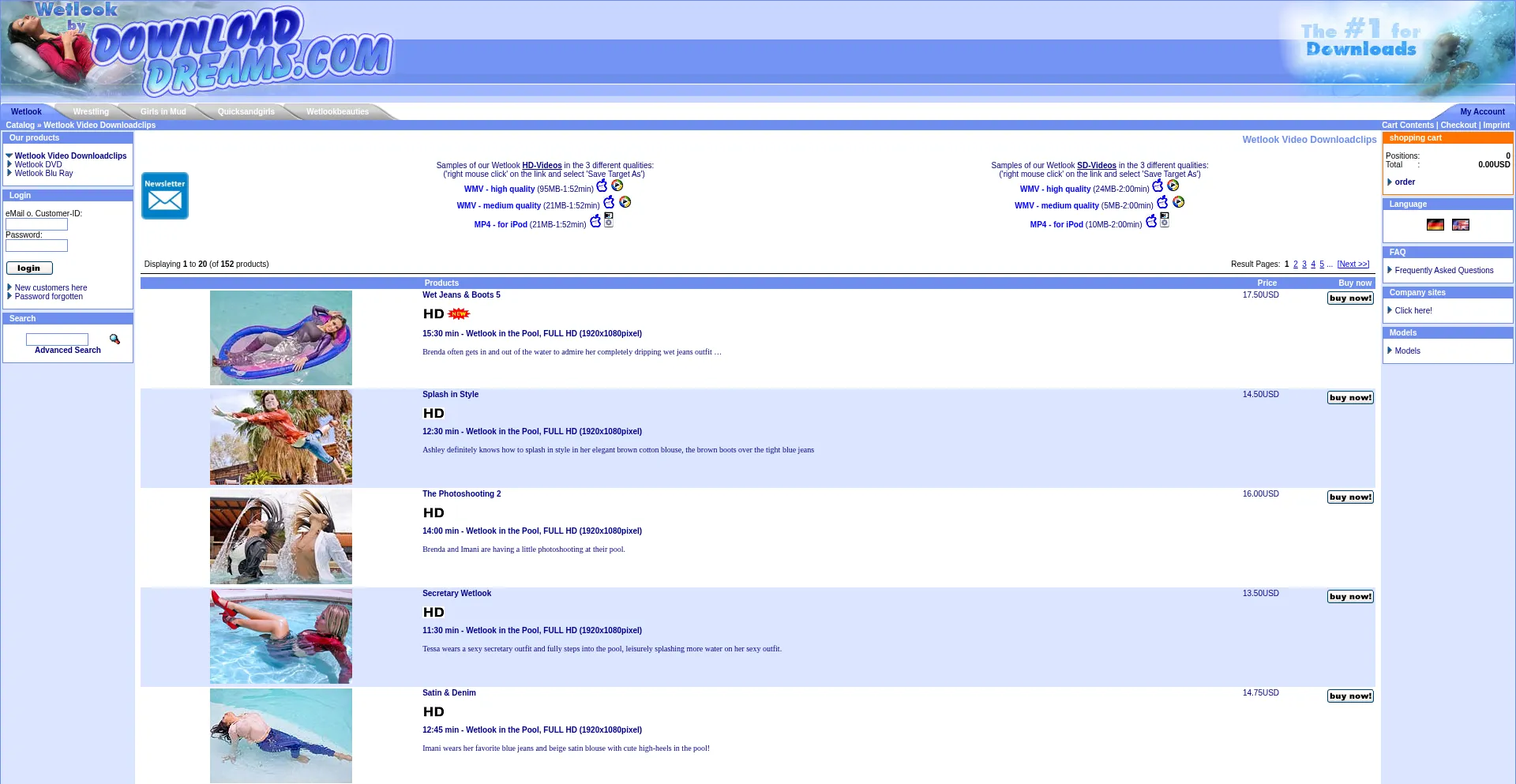Image resolution: width=1516 pixels, height=784 pixels.
Task: Select Wetlook DVD in Our products
Action: pos(38,165)
